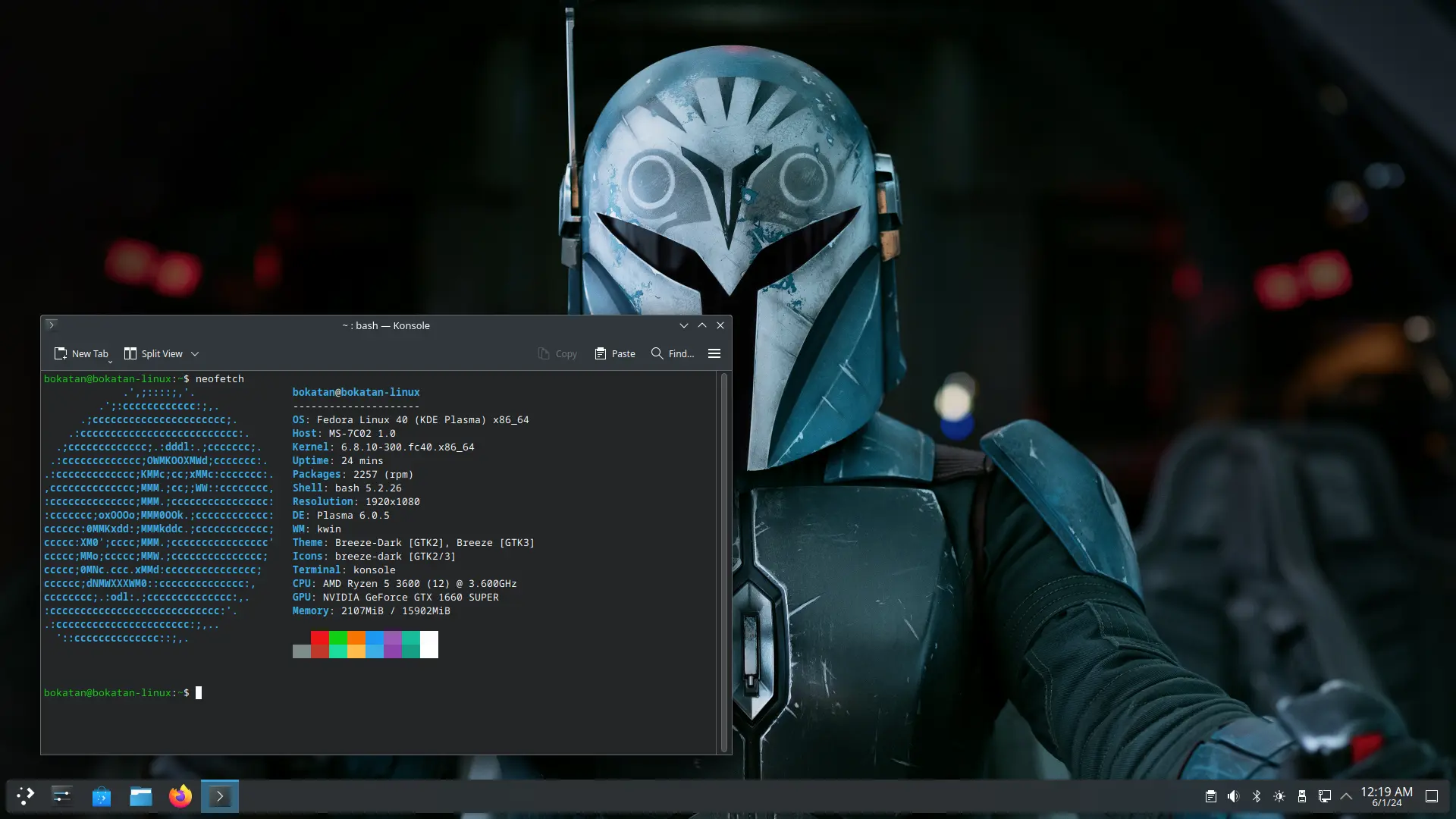Click the 'Theme: Breeze-Dark' line
This screenshot has height=819, width=1456.
pyautogui.click(x=414, y=542)
